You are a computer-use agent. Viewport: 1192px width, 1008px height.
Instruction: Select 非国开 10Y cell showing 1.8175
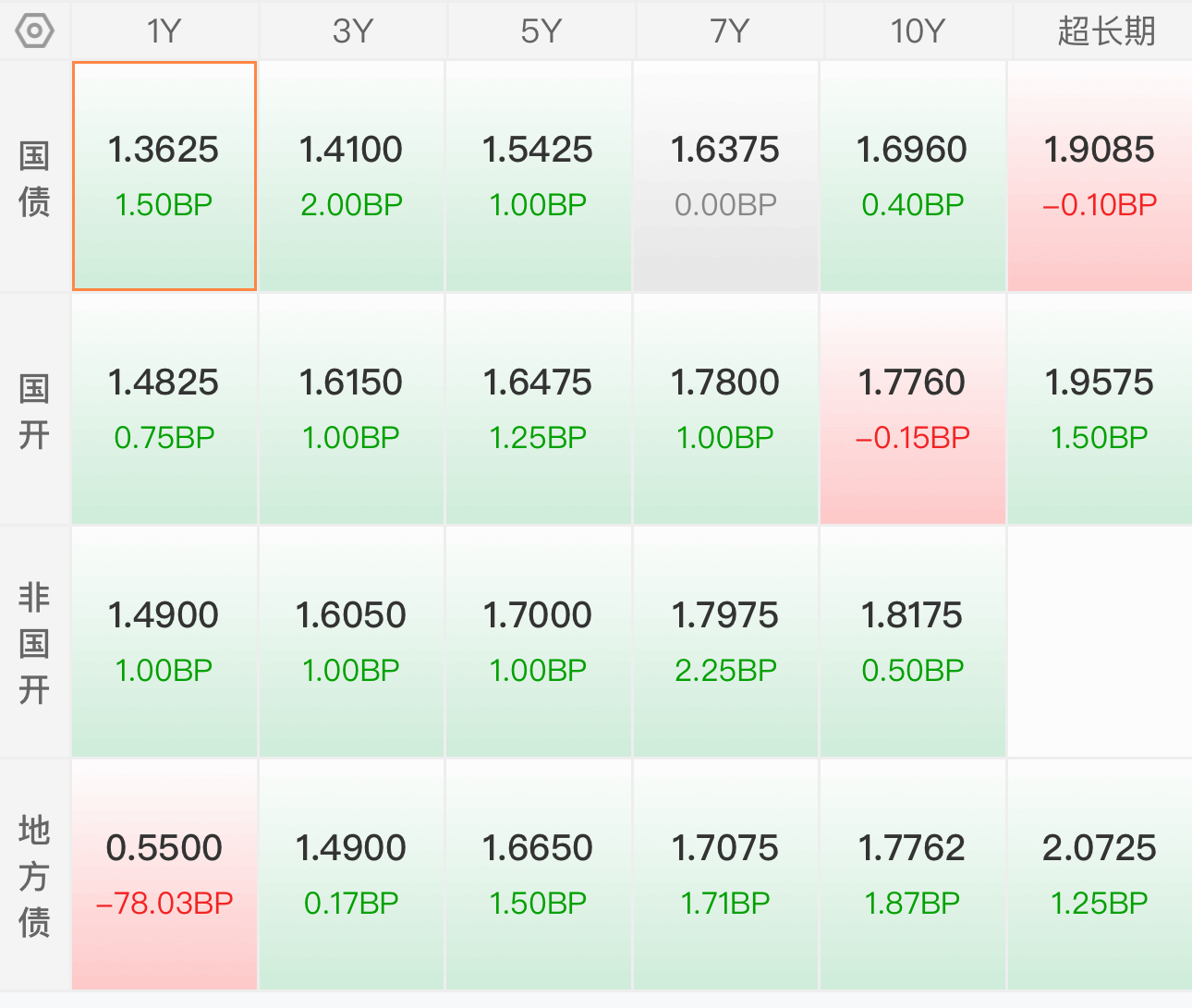(913, 642)
